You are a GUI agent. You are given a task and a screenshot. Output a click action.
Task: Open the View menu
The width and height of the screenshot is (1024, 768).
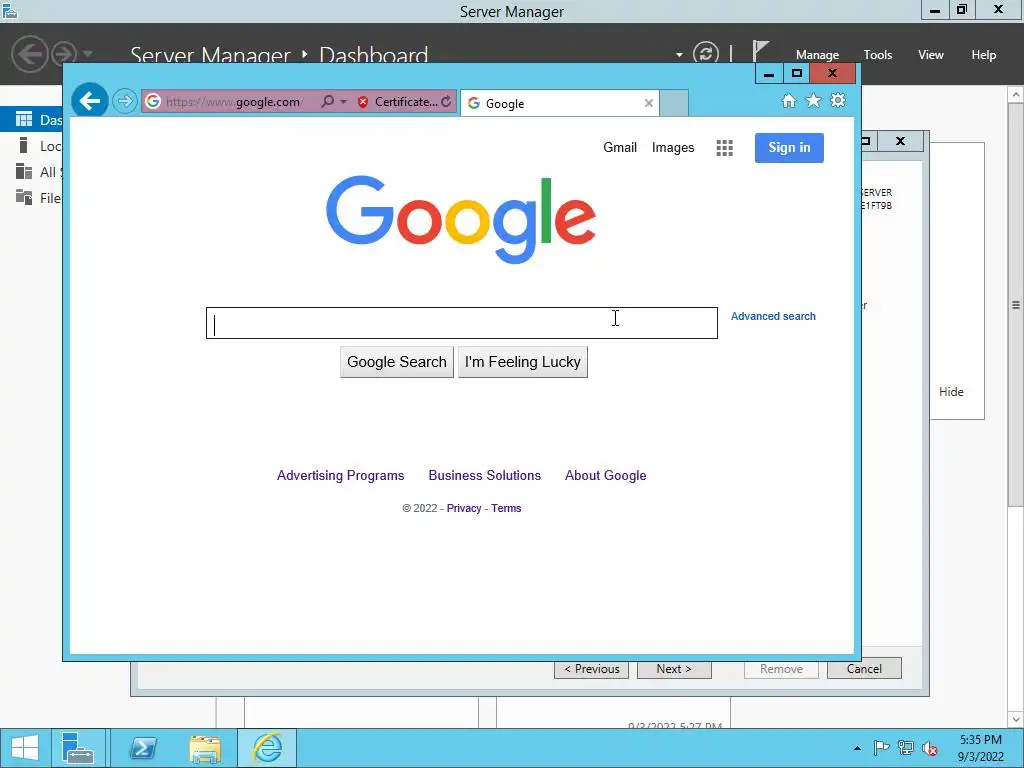[x=931, y=55]
